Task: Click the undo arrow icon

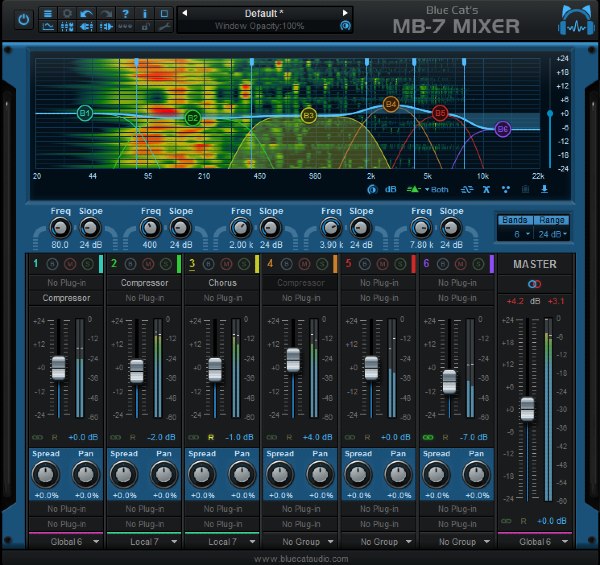Action: 86,13
